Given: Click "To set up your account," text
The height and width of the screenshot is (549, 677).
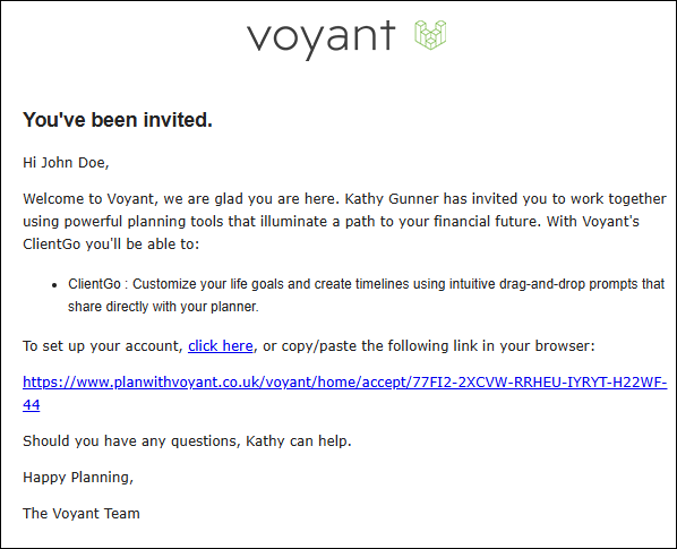Looking at the screenshot, I should [103, 346].
